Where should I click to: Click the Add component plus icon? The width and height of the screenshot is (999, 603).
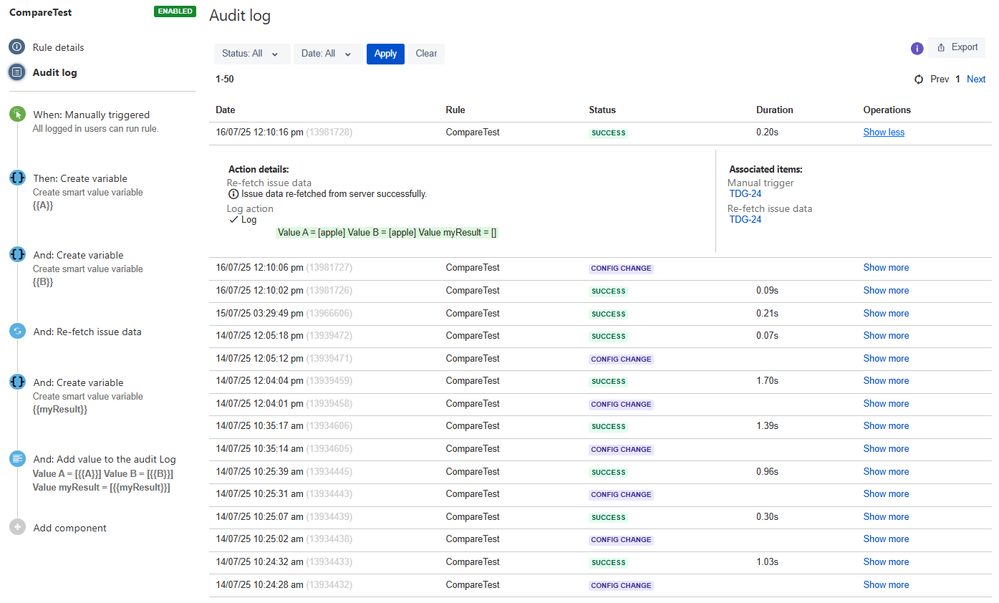coord(17,527)
